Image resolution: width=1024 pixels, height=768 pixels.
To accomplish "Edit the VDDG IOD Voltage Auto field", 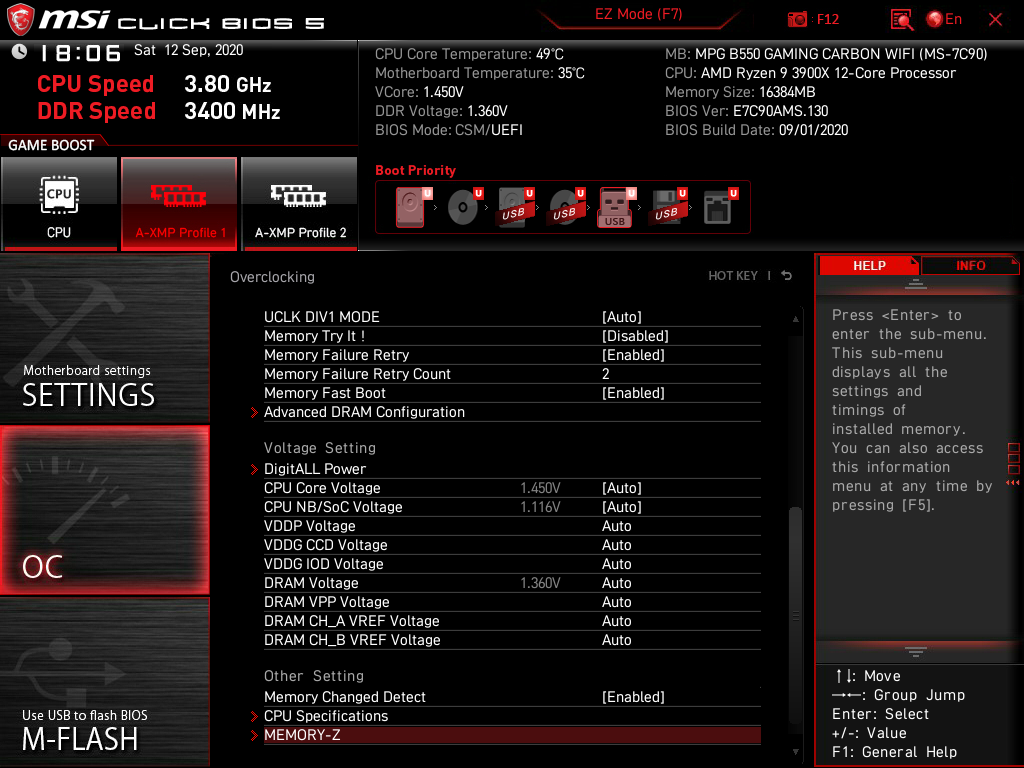I will tap(616, 564).
